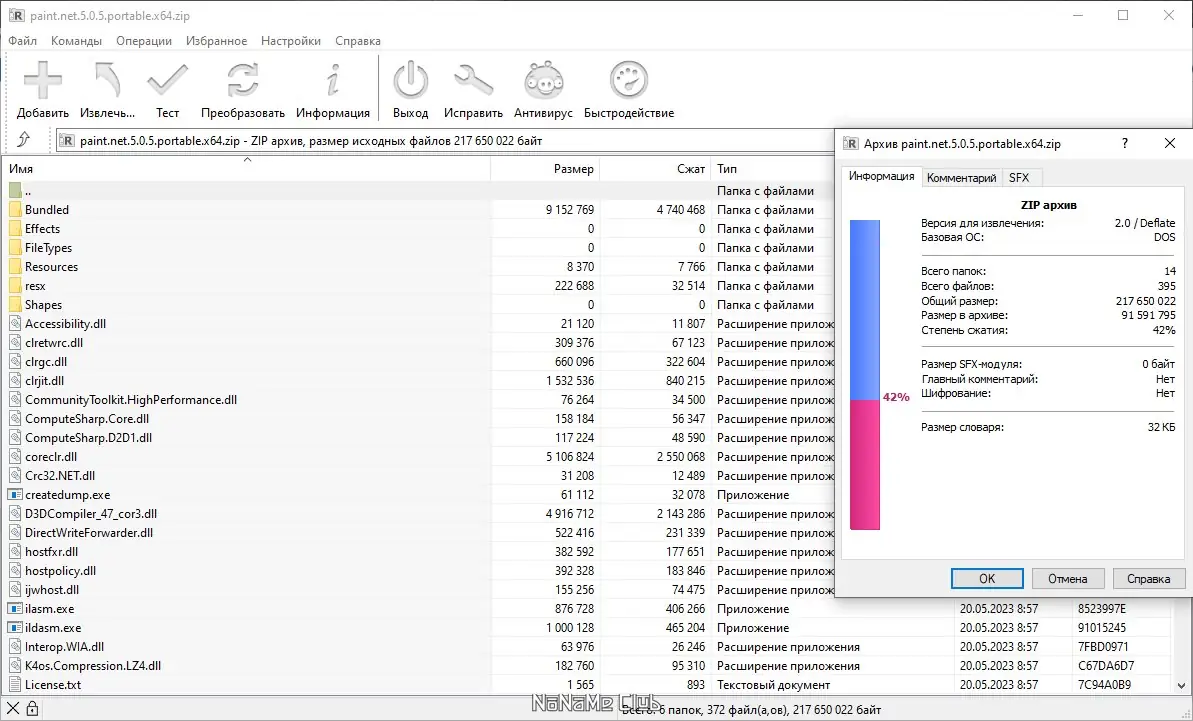Screen dimensions: 1193x721
Task: Select the Crc32.NET.dll file
Action: (x=60, y=476)
